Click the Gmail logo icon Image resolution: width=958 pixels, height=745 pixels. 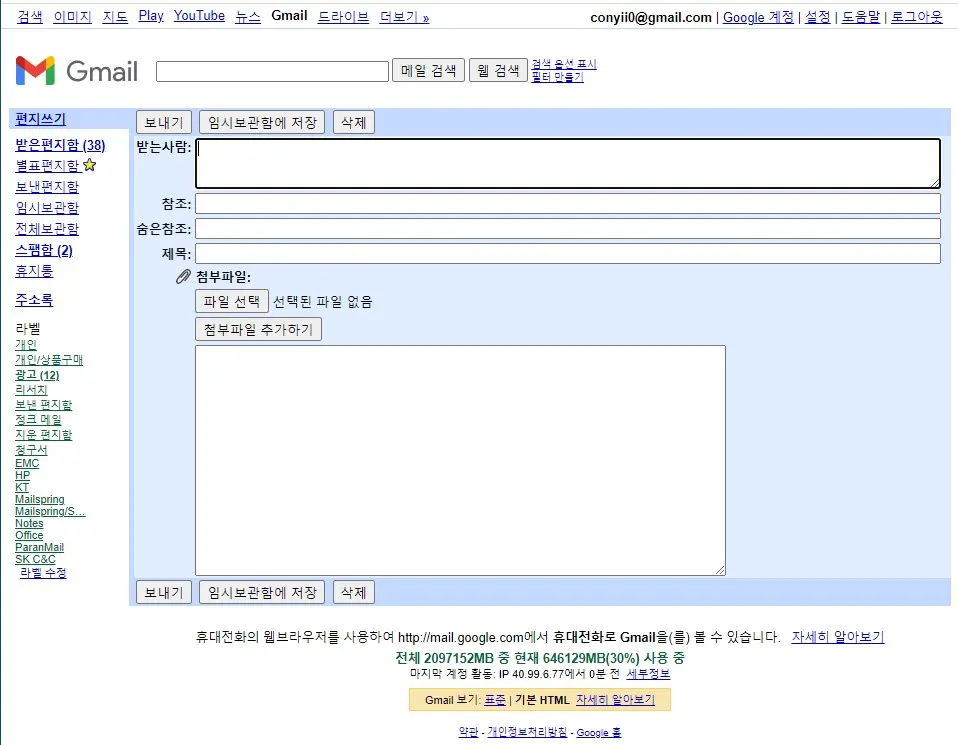[x=35, y=70]
